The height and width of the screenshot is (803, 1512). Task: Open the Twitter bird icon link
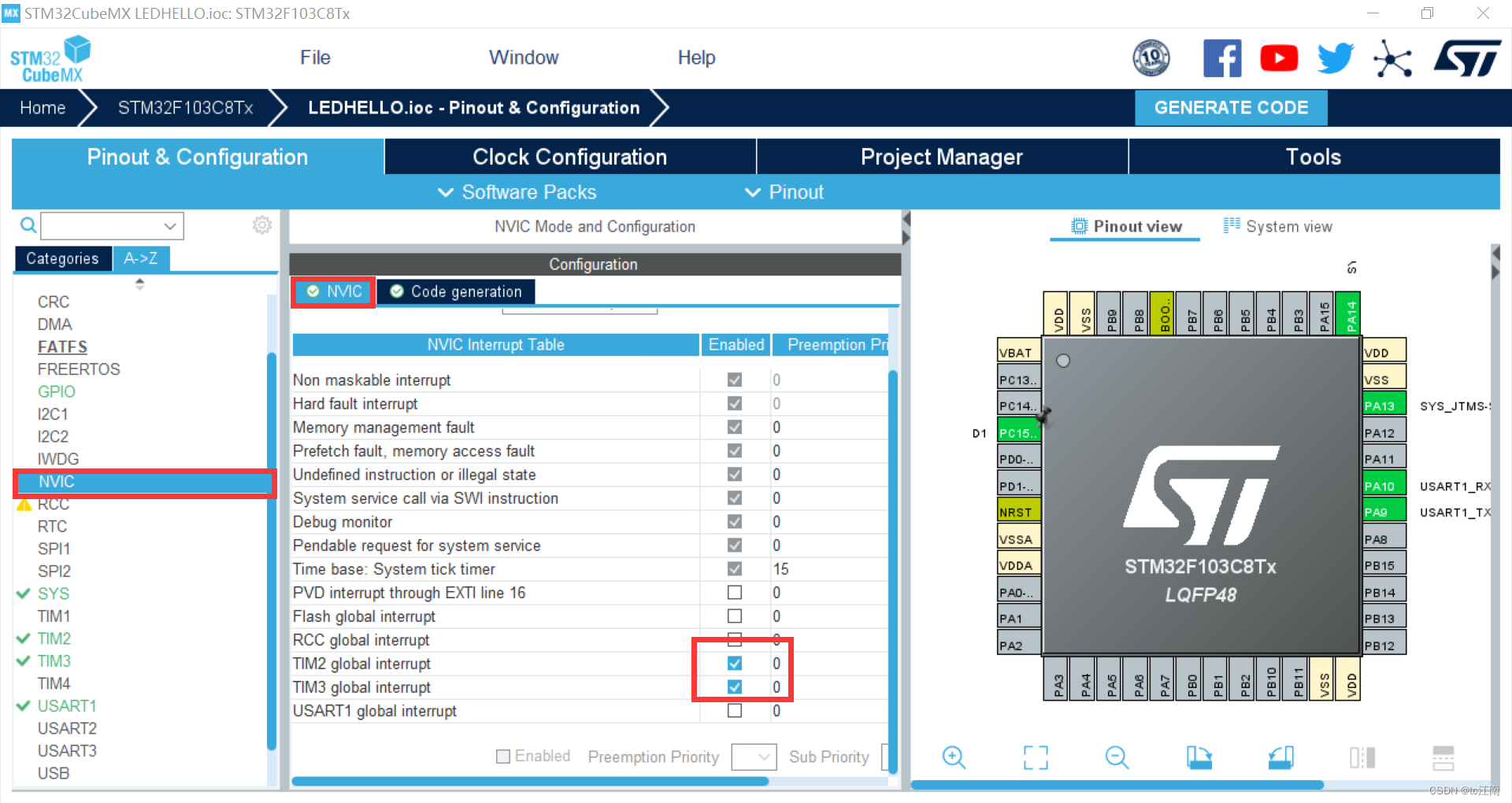click(x=1336, y=58)
